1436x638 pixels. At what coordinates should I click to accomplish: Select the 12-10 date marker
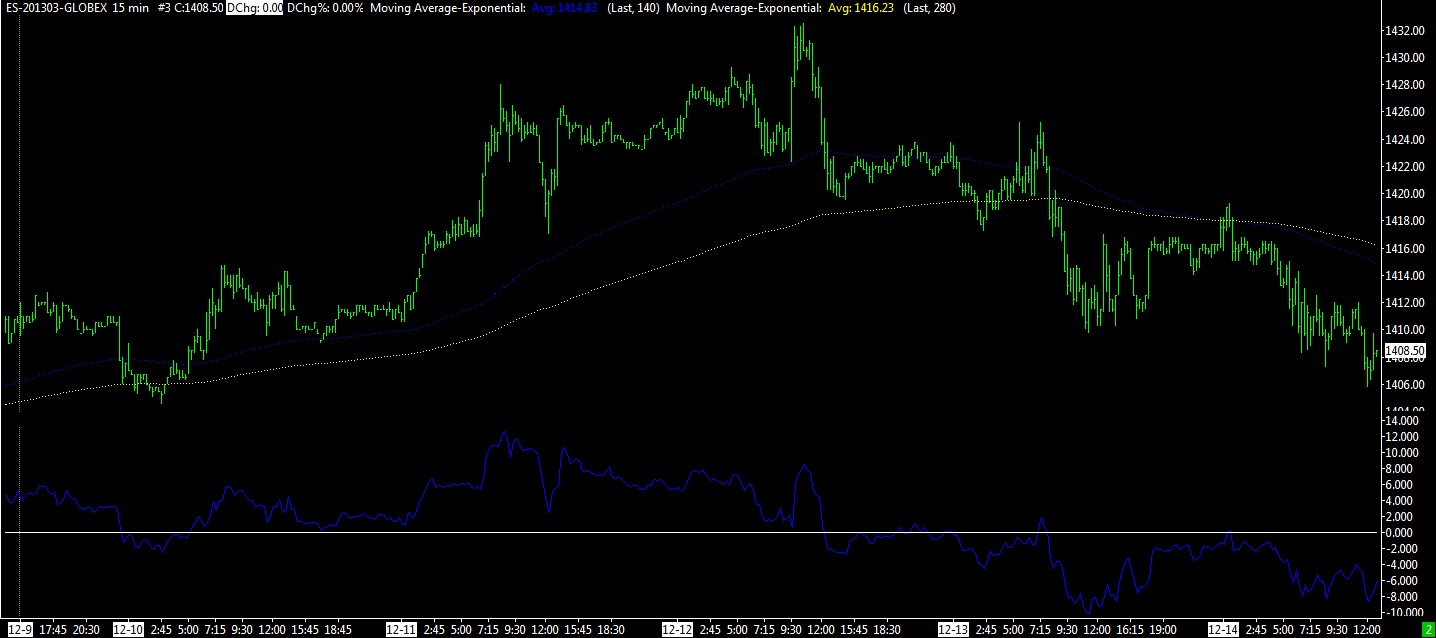click(x=129, y=630)
